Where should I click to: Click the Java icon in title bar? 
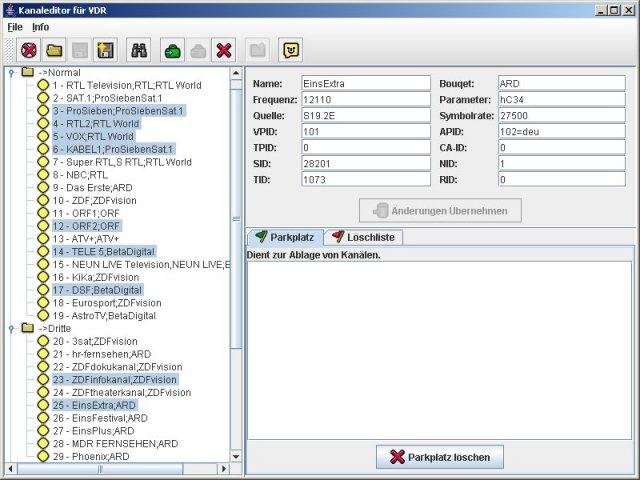click(x=11, y=10)
